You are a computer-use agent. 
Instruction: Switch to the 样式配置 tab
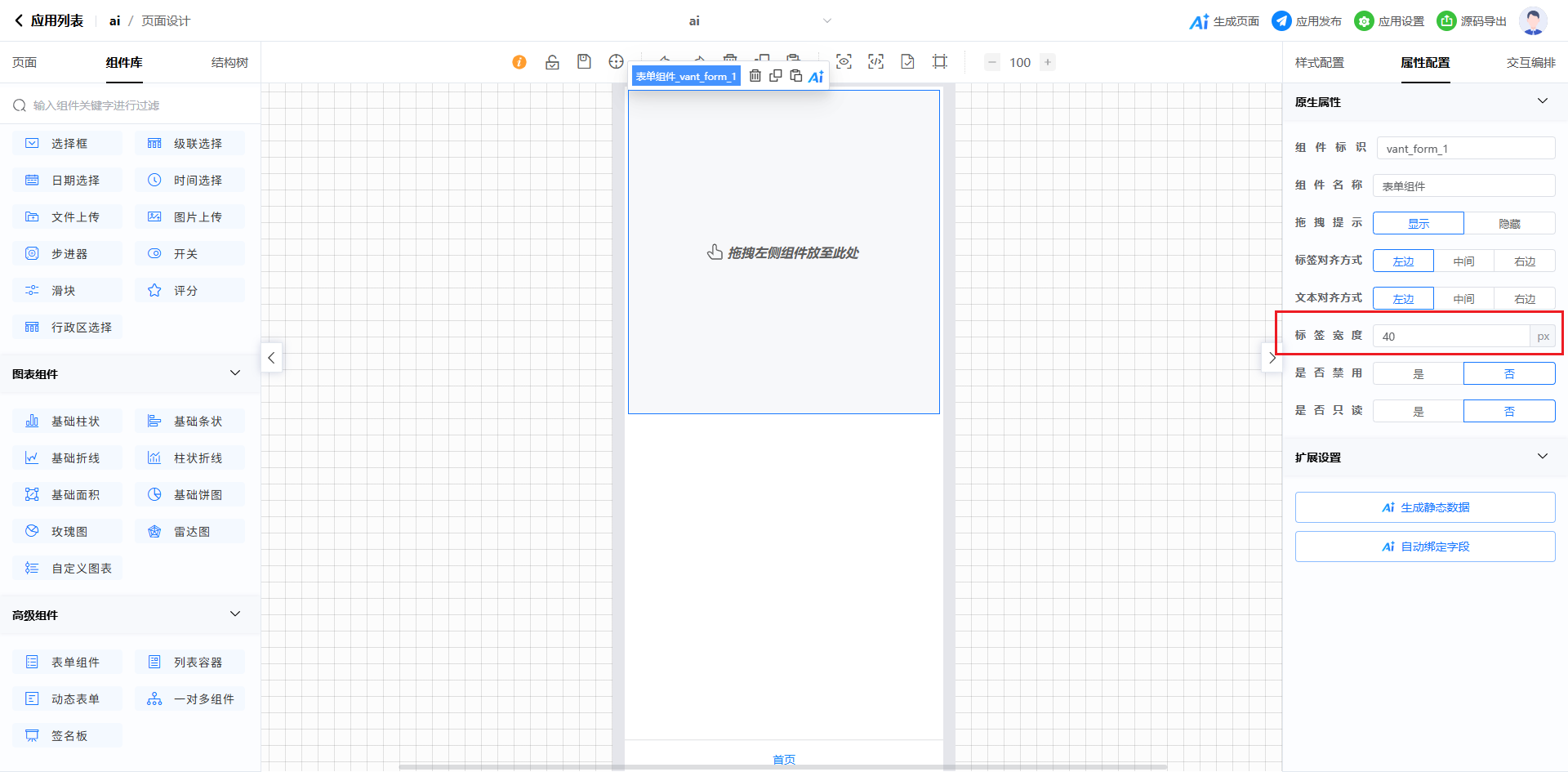pyautogui.click(x=1319, y=63)
